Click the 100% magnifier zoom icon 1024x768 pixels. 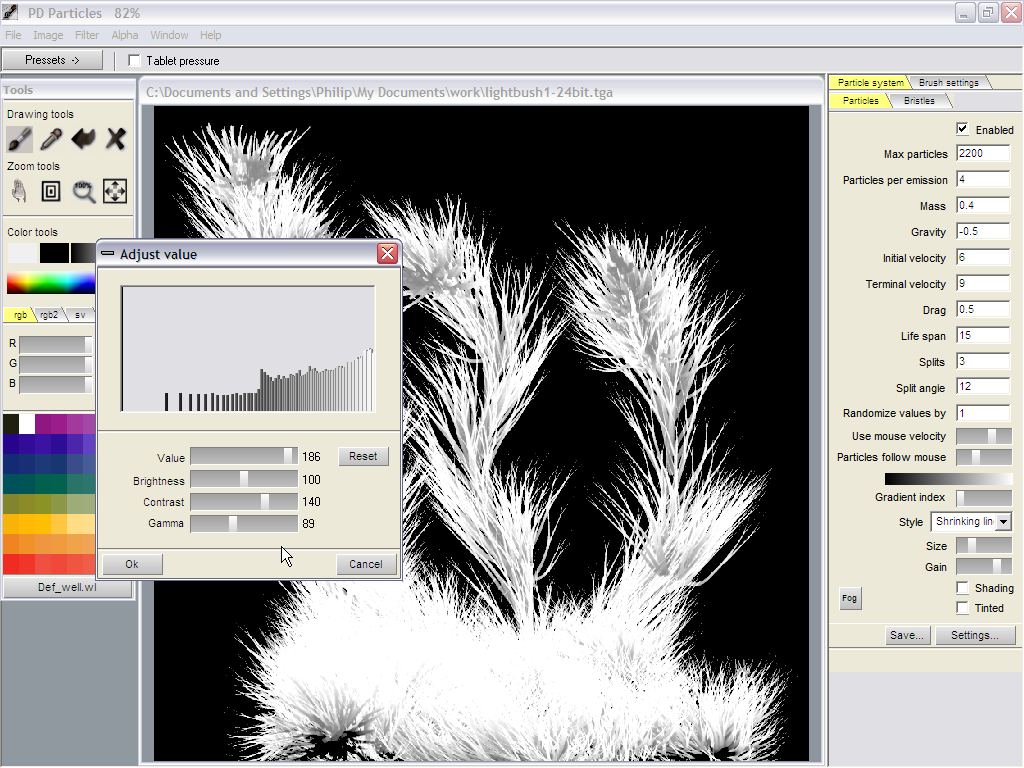[83, 191]
